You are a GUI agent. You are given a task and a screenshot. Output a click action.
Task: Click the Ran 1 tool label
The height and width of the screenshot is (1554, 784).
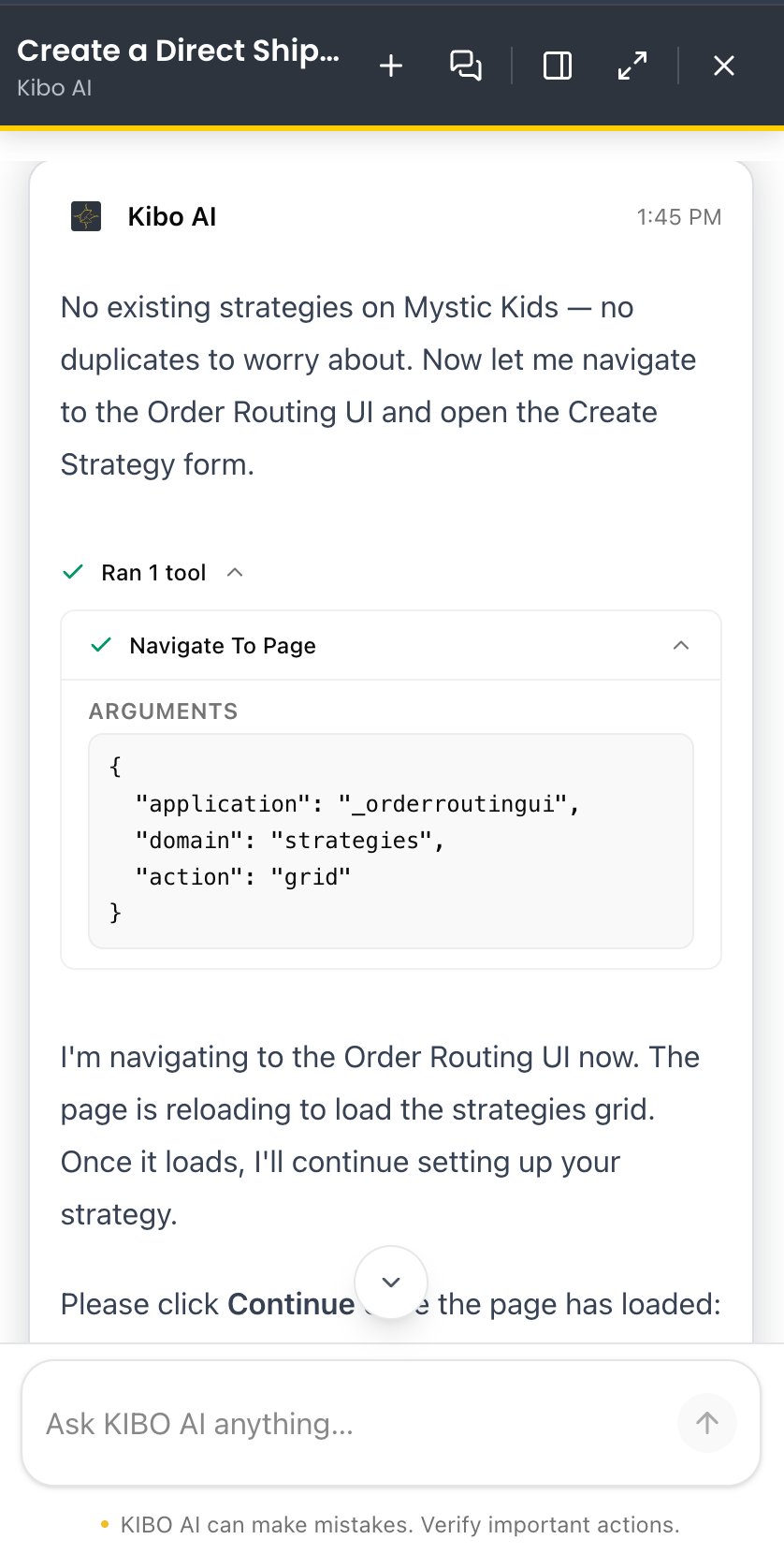[153, 573]
